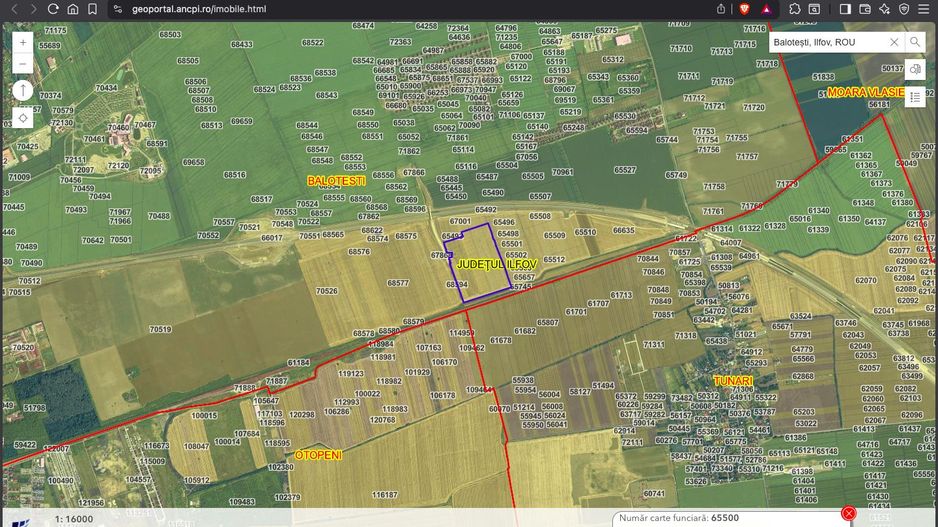Viewport: 938px width, 527px height.
Task: Click the TUNARI locality label
Action: pos(733,381)
